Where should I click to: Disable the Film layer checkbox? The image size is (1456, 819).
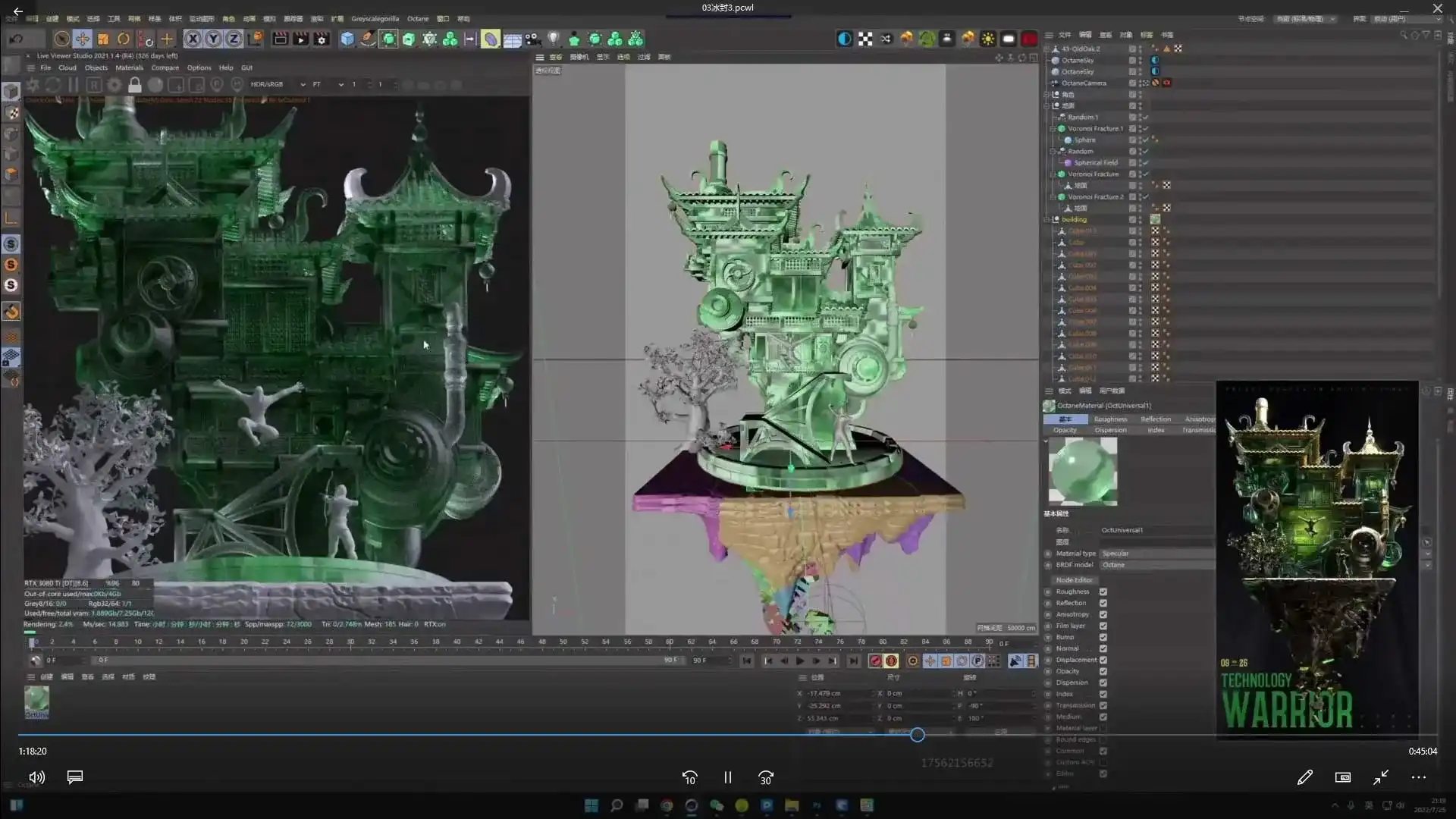[1103, 626]
